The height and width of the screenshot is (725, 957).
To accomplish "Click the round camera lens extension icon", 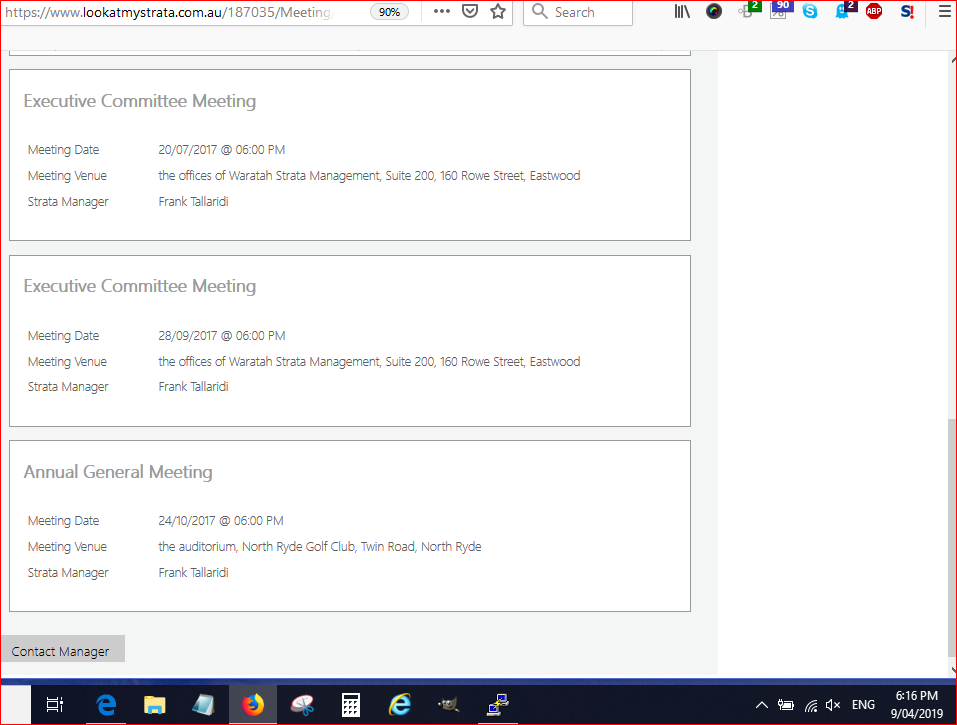I will pos(713,11).
